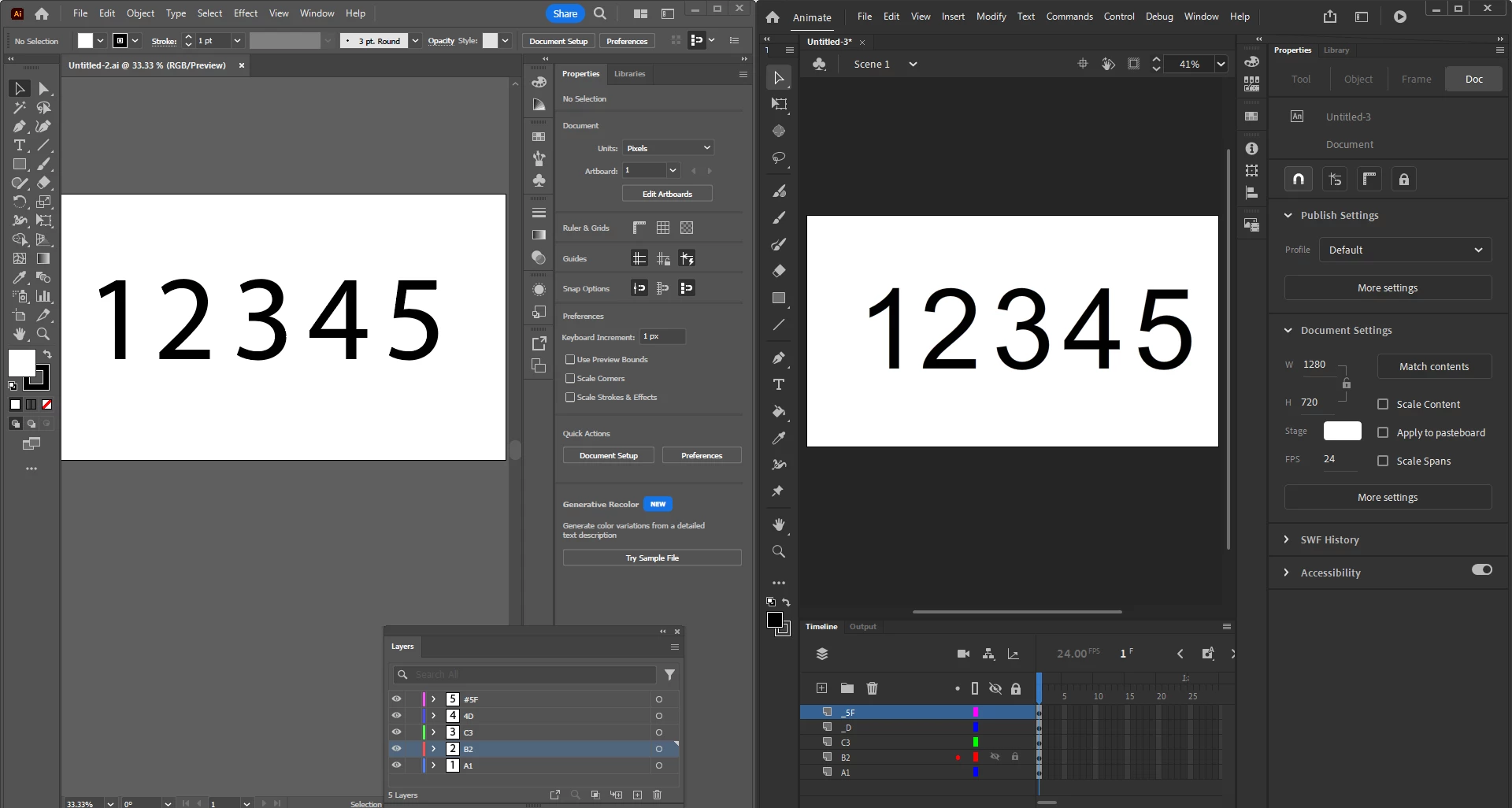This screenshot has width=1512, height=808.
Task: Click the Match contents button
Action: 1434,366
